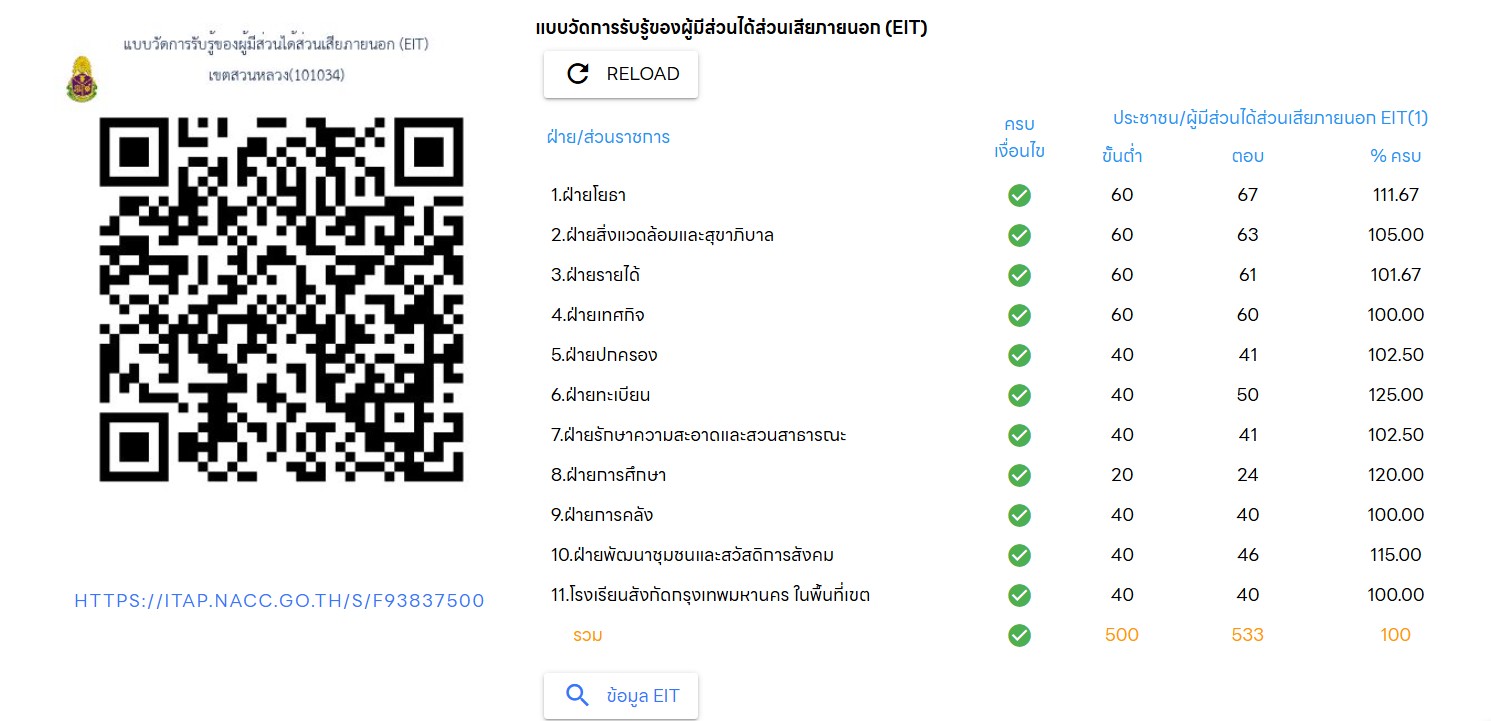
Task: Open the itap.nacc.go.th short link
Action: tap(280, 601)
